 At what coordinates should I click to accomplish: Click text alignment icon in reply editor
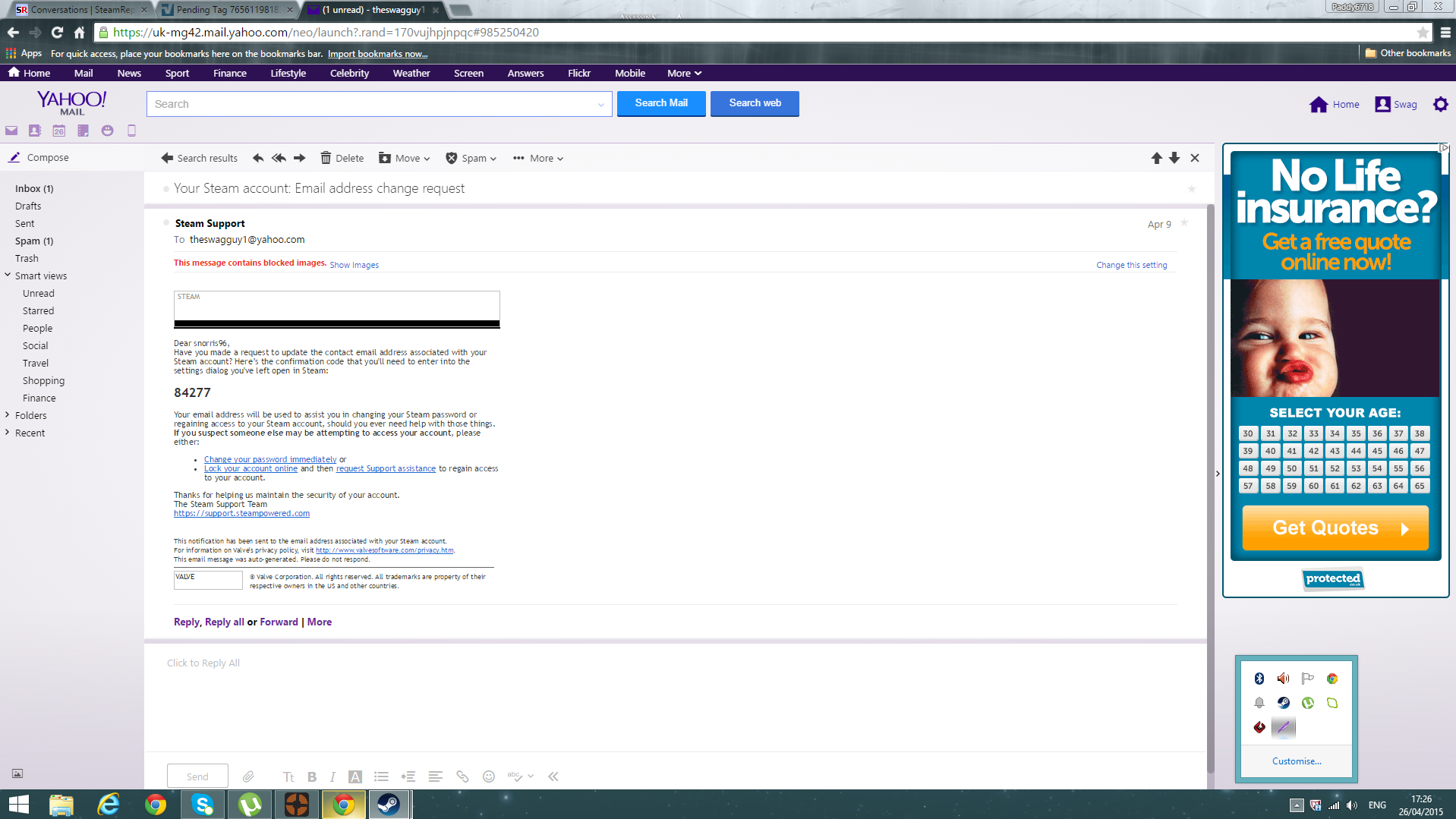click(x=435, y=776)
